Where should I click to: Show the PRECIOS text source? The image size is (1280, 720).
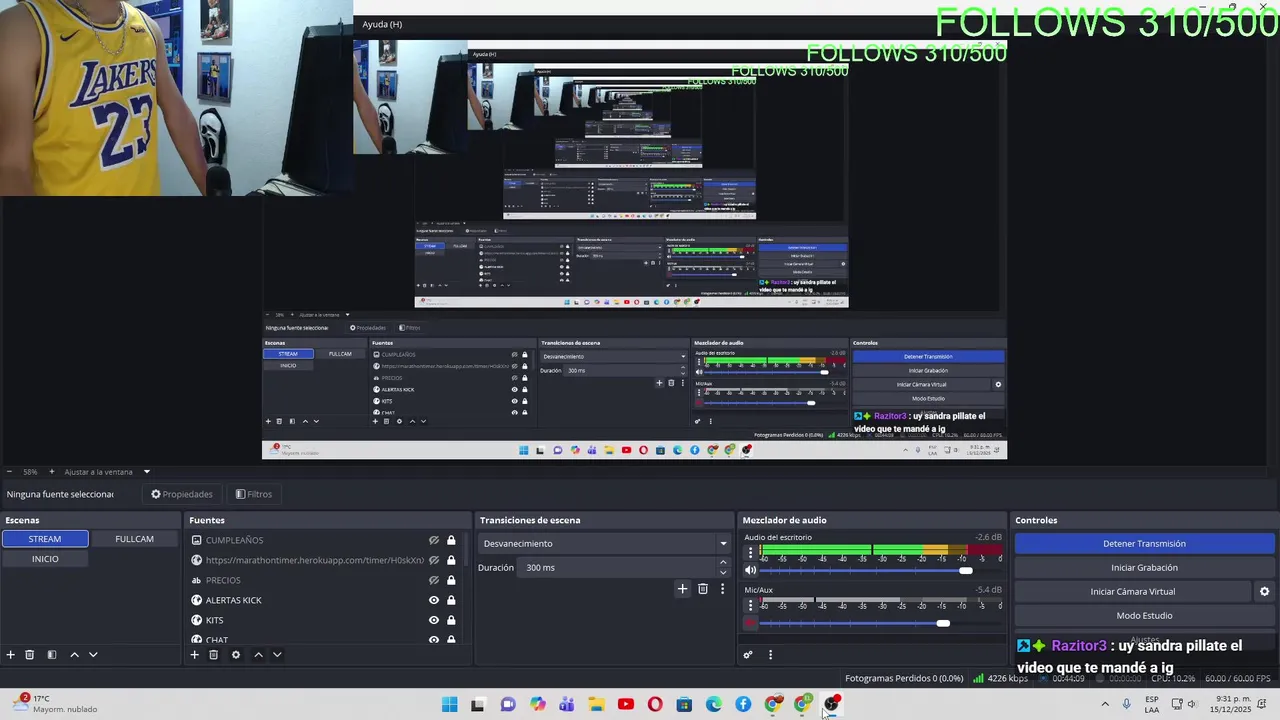(434, 580)
